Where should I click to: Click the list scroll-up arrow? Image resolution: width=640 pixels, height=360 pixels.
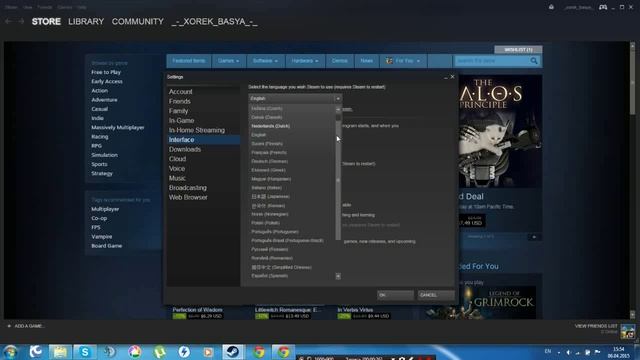point(338,109)
